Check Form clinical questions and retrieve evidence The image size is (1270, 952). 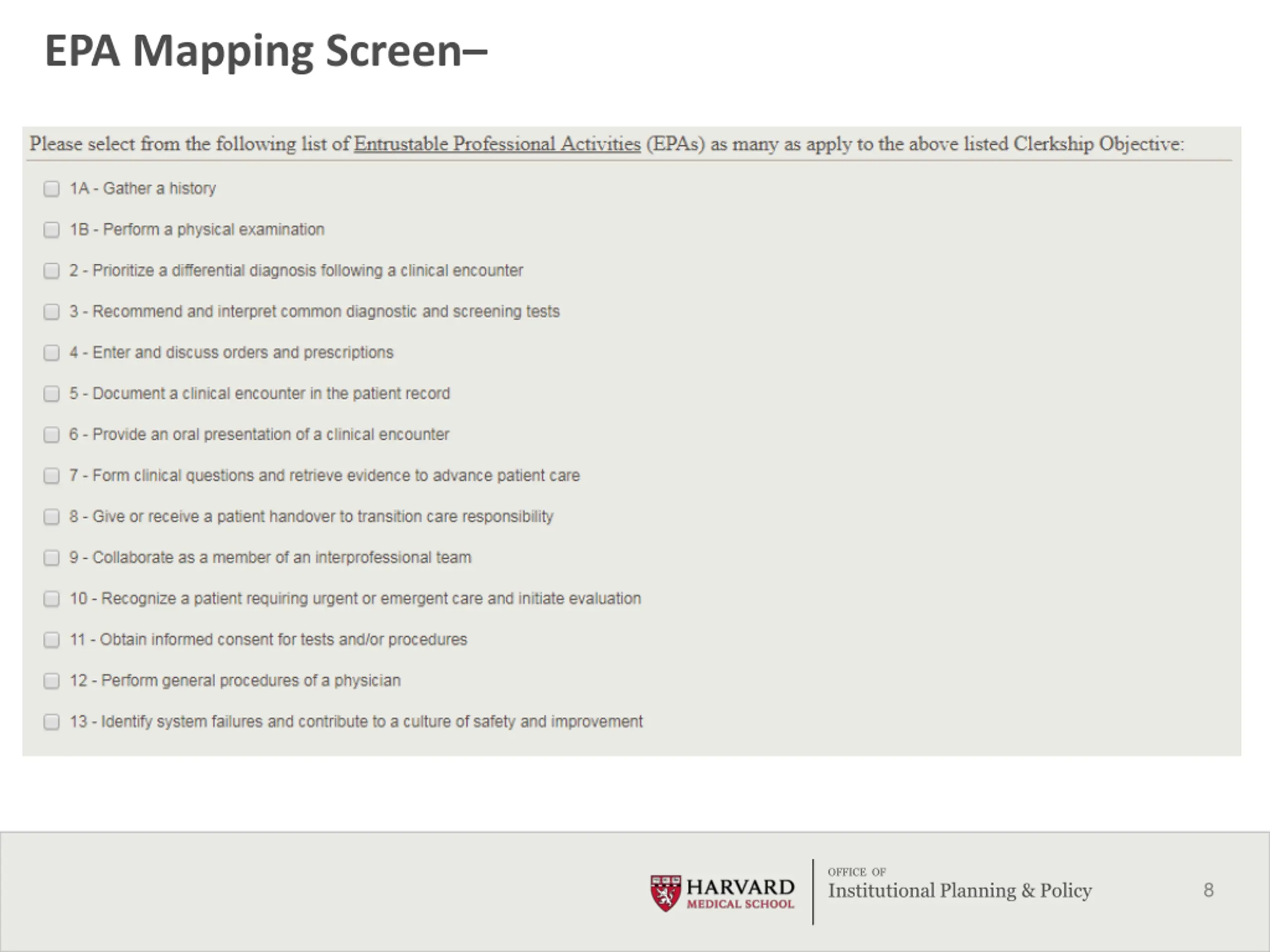point(52,476)
